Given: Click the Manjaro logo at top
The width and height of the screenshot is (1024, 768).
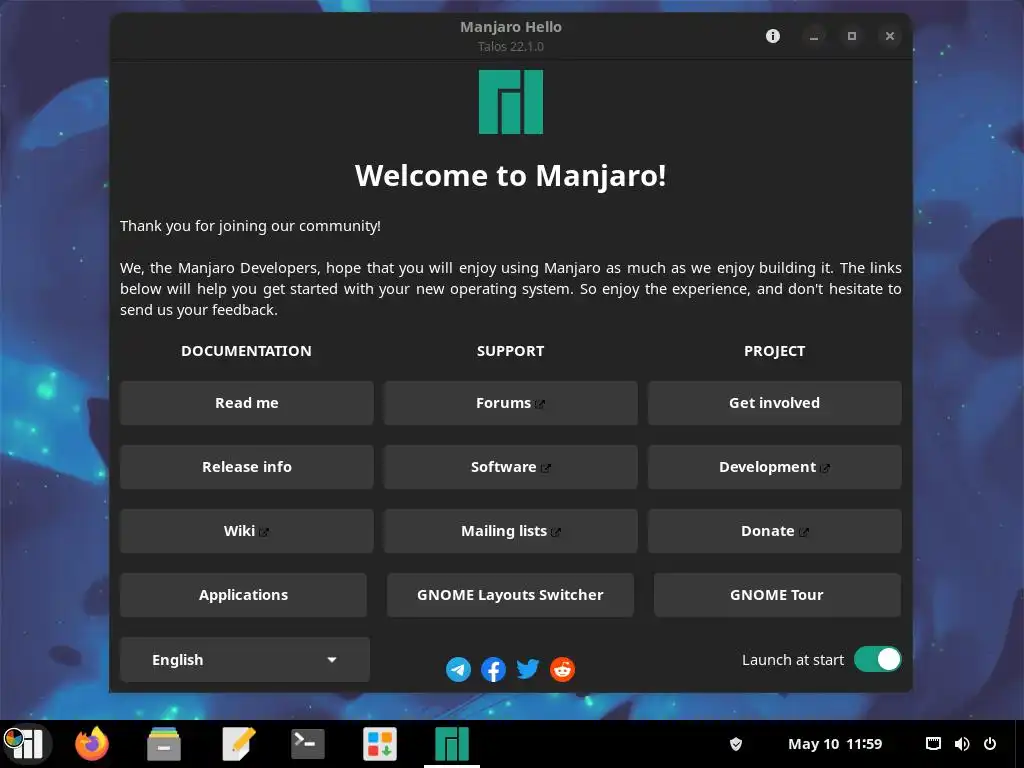Looking at the screenshot, I should coord(511,102).
